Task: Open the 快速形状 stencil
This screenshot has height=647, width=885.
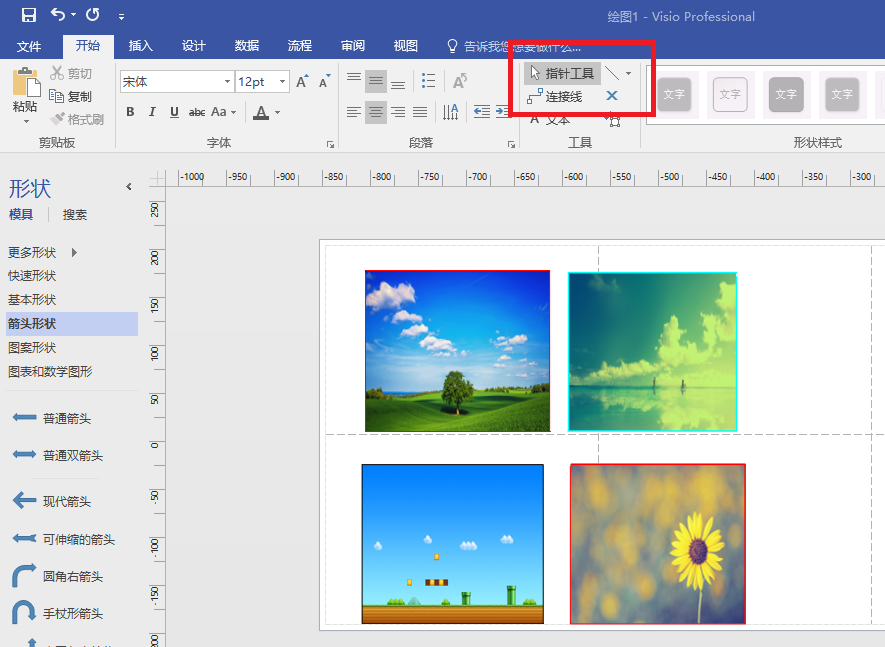Action: (x=32, y=276)
